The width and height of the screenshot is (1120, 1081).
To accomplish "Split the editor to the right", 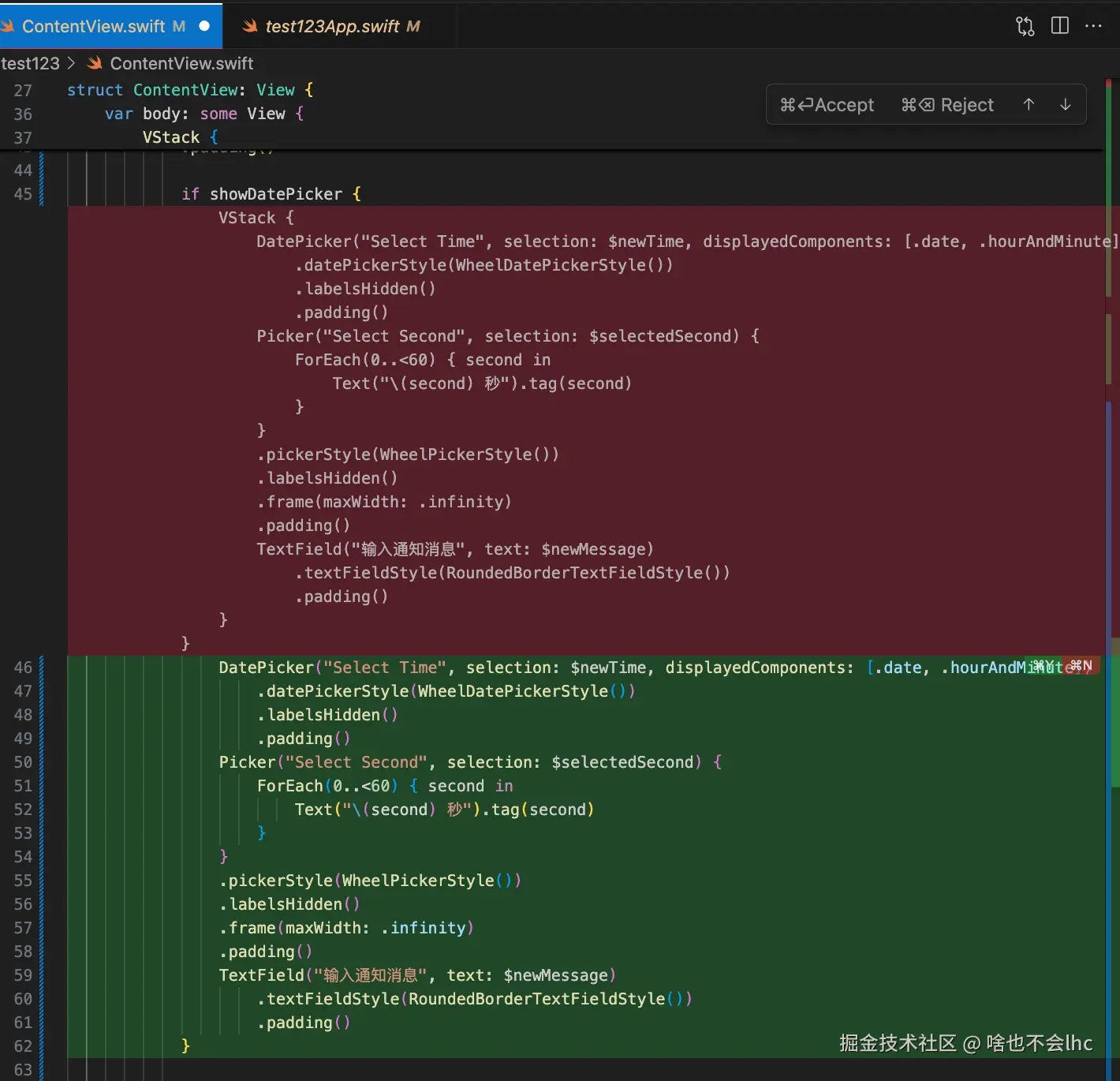I will [x=1060, y=26].
